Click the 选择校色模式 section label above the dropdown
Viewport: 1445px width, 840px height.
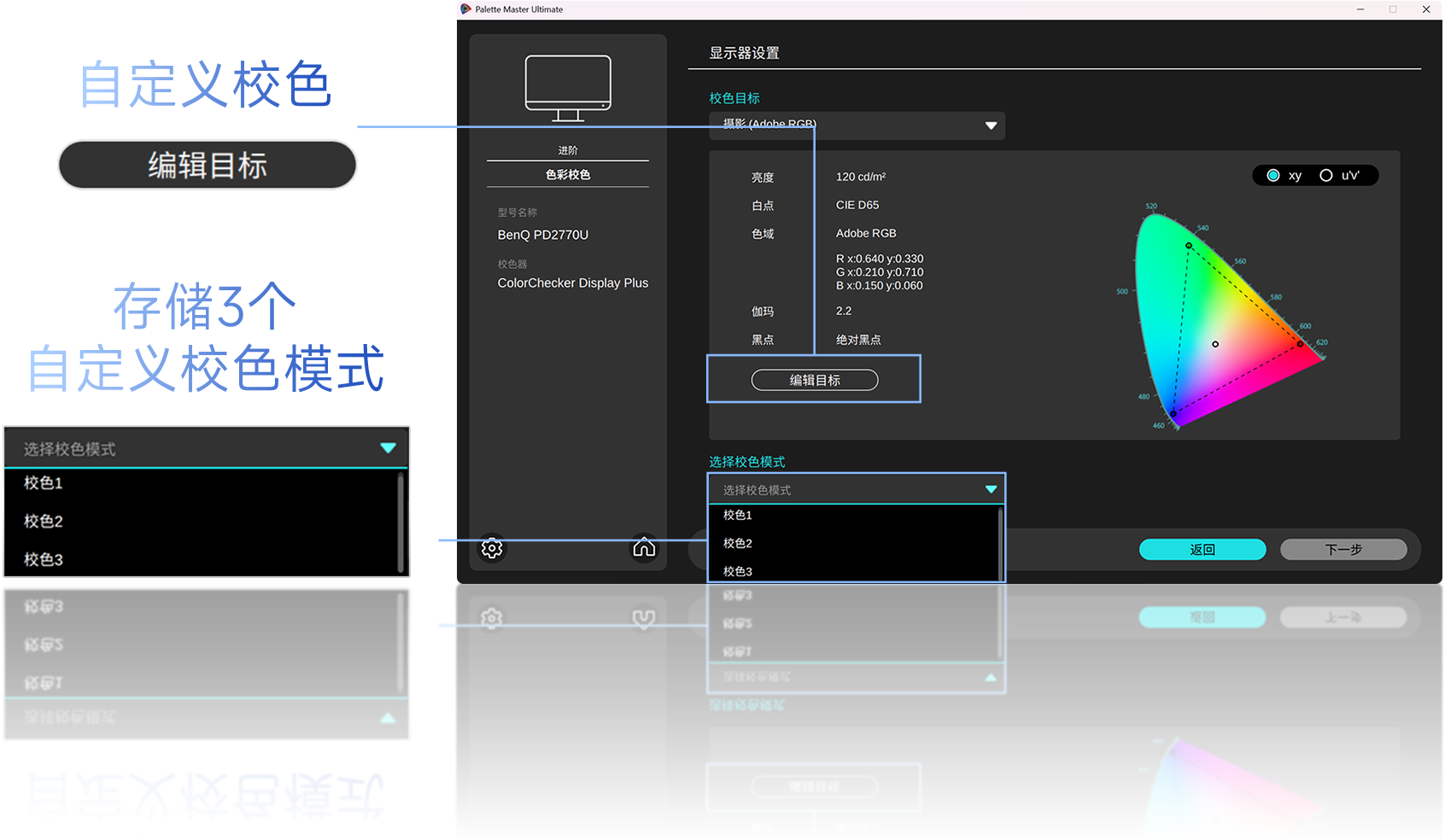tap(747, 462)
